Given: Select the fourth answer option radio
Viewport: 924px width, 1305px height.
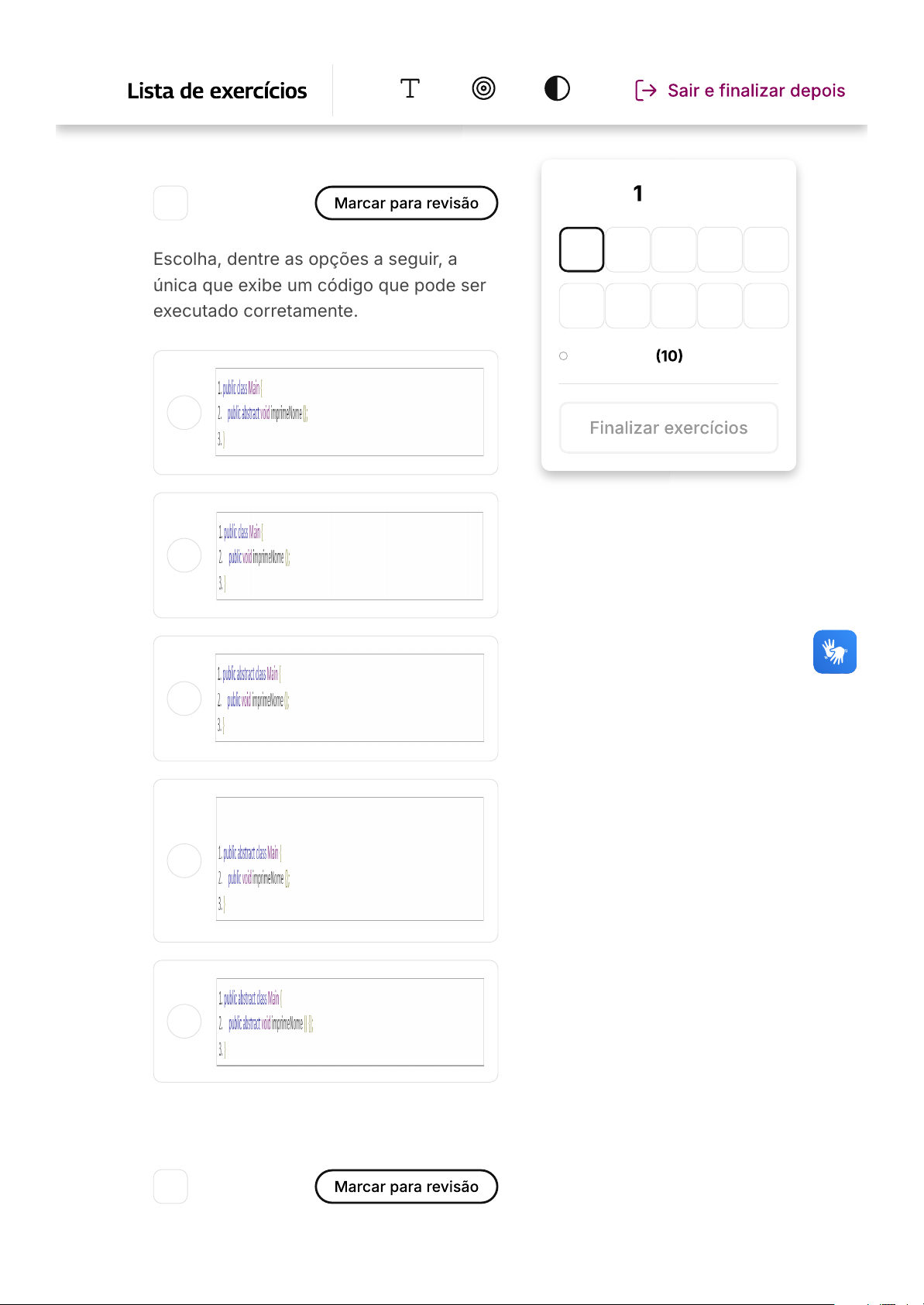Looking at the screenshot, I should [184, 860].
